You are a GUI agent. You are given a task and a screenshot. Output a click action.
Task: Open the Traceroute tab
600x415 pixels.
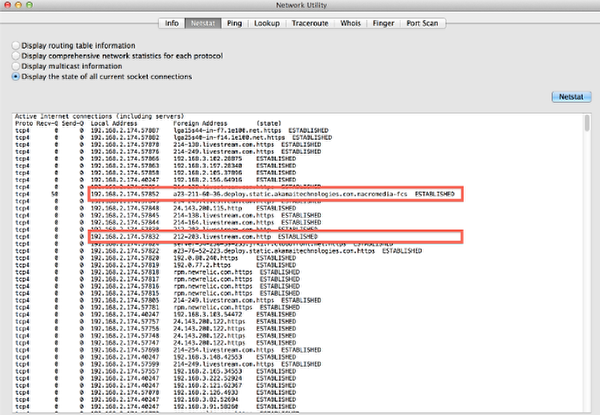(310, 23)
